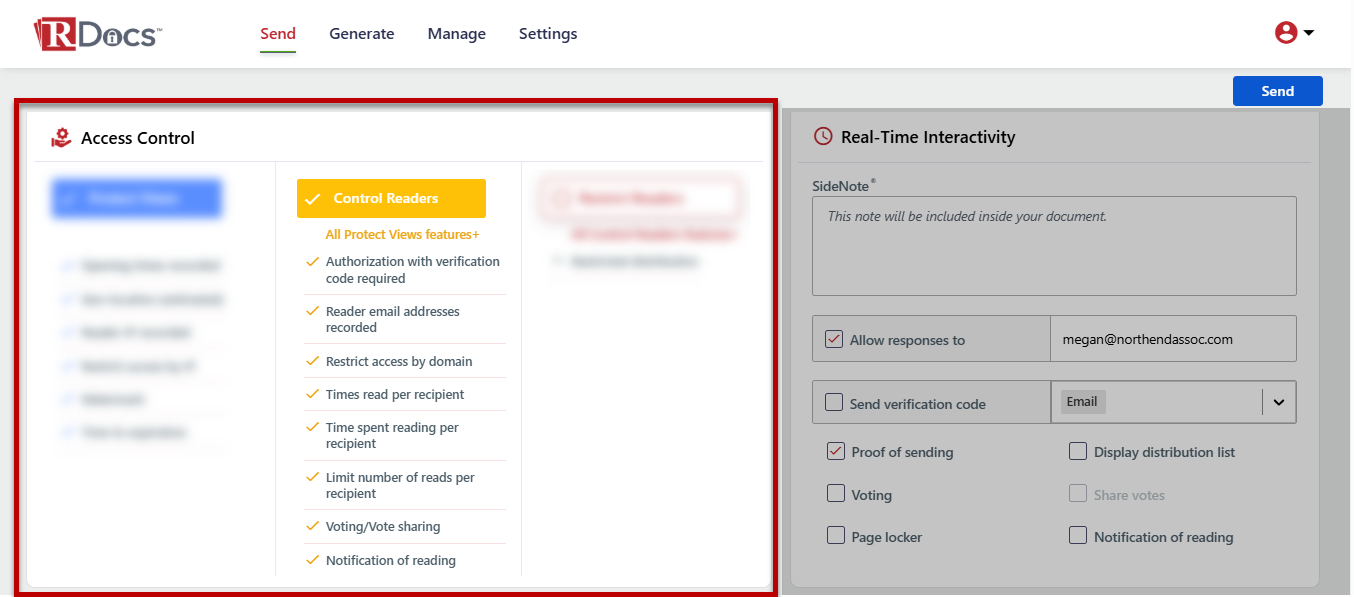This screenshot has height=597, width=1354.
Task: Open the Generate tab
Action: [x=362, y=34]
